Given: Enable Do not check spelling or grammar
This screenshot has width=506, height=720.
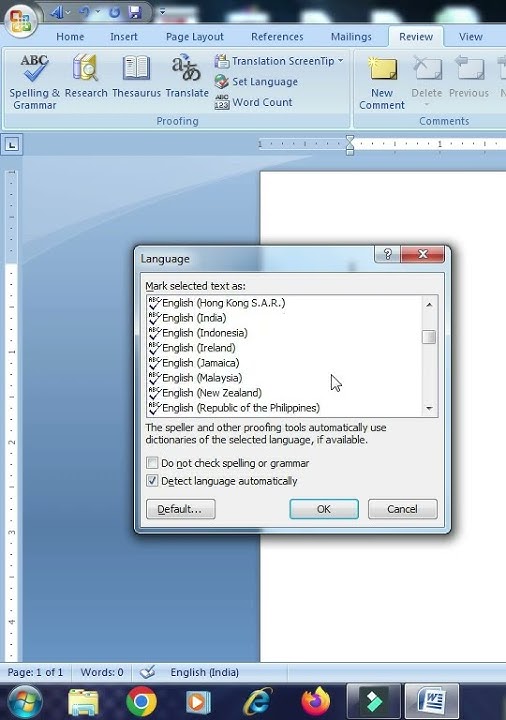Looking at the screenshot, I should 152,462.
